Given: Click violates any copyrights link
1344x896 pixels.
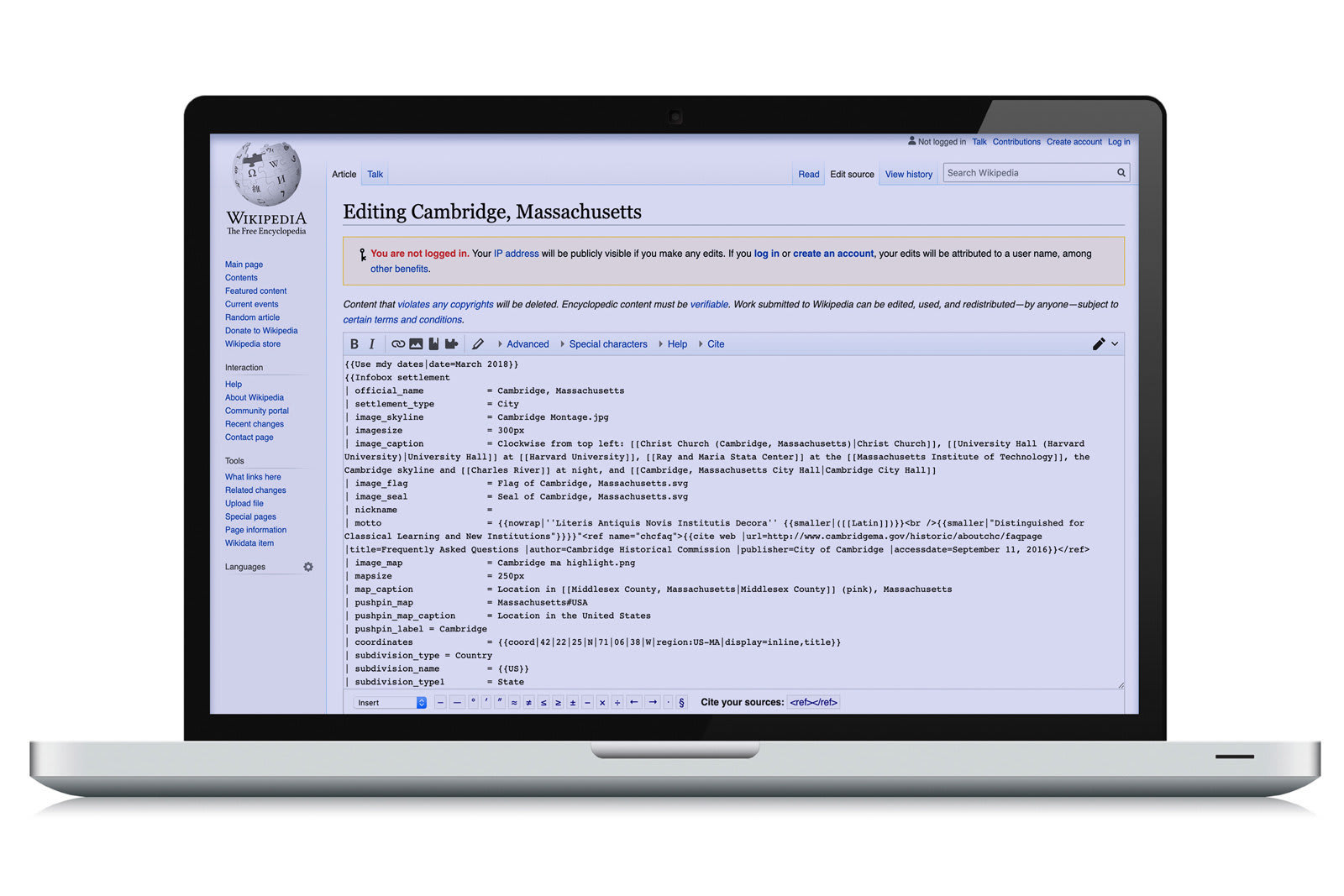Looking at the screenshot, I should [445, 305].
